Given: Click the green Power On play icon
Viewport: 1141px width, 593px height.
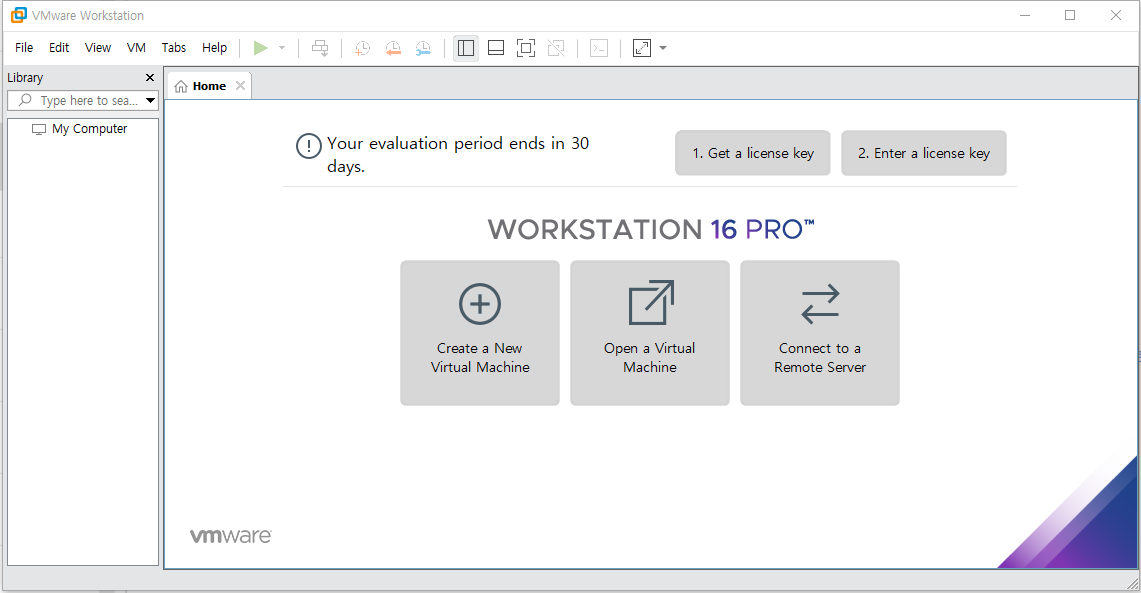Looking at the screenshot, I should [261, 48].
